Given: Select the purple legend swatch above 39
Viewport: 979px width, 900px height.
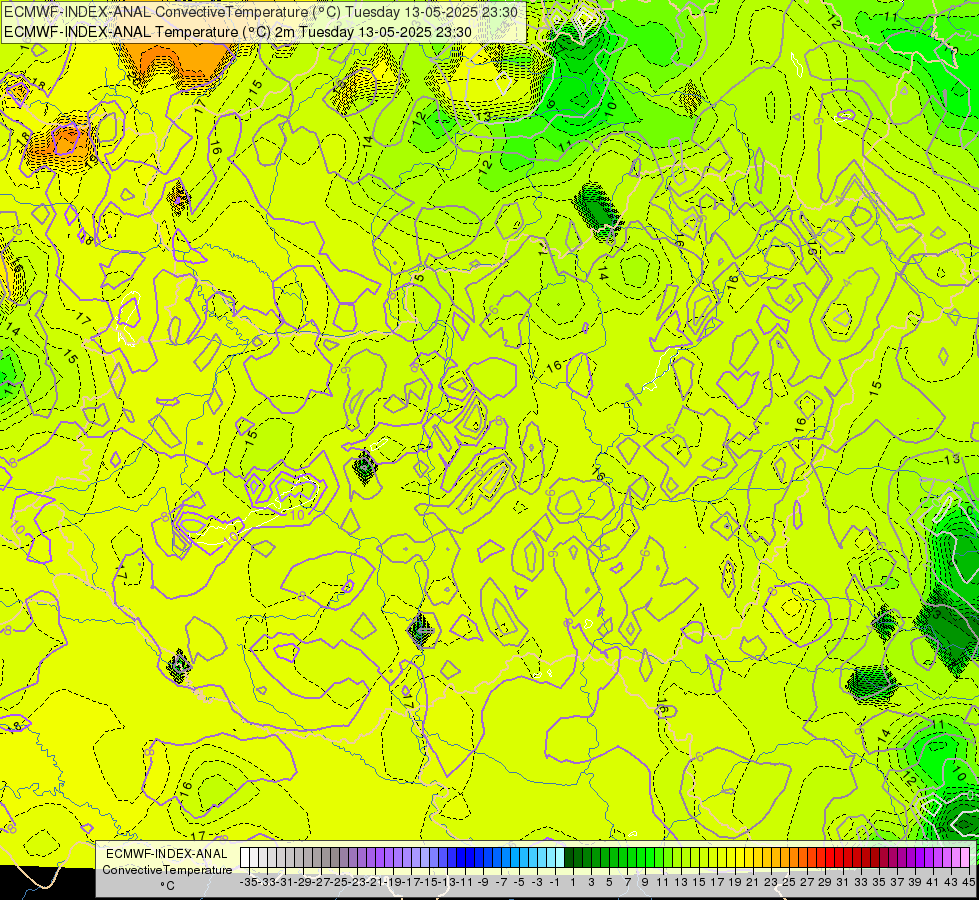Looking at the screenshot, I should 911,858.
